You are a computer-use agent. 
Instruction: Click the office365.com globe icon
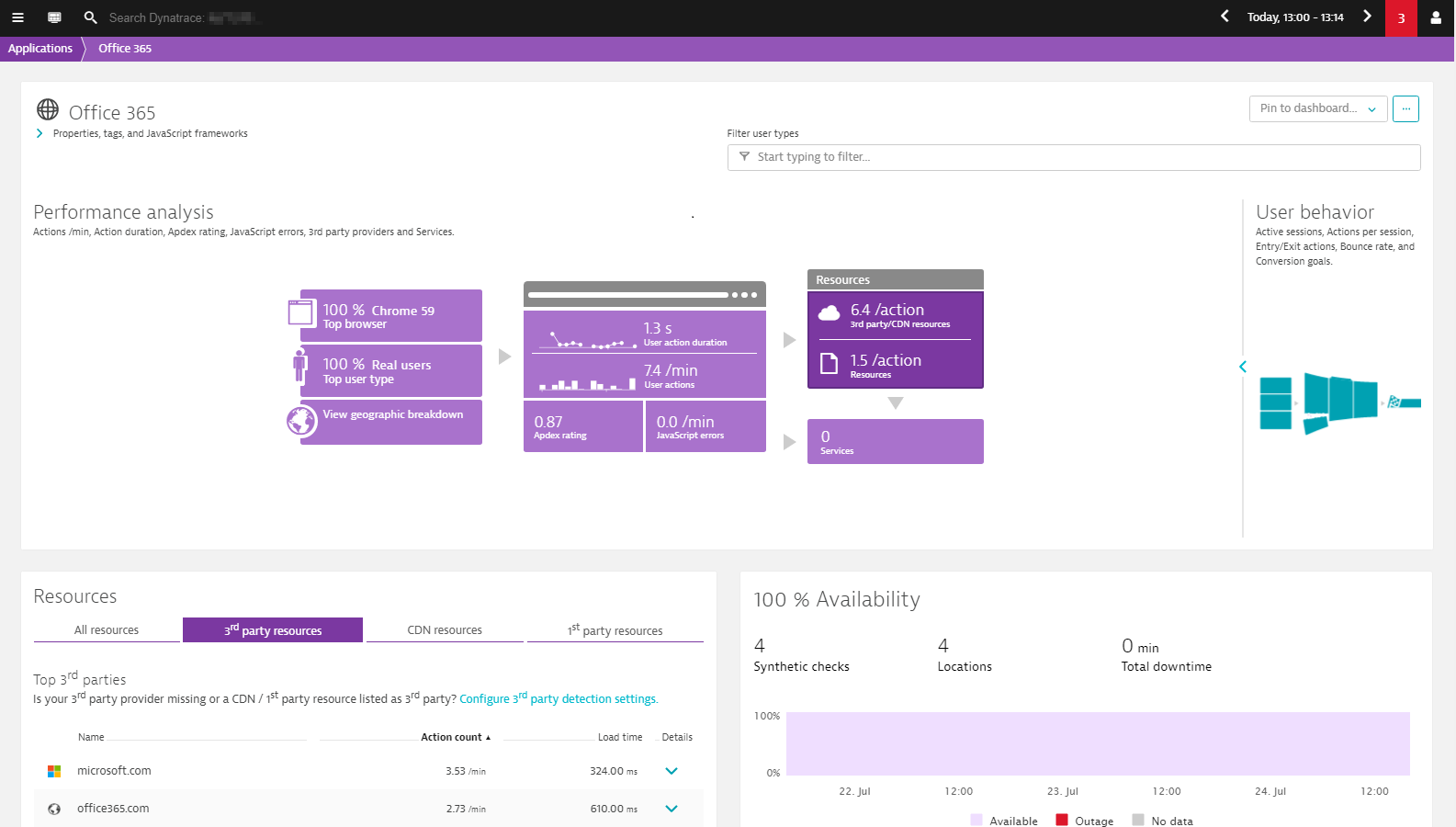tap(54, 809)
